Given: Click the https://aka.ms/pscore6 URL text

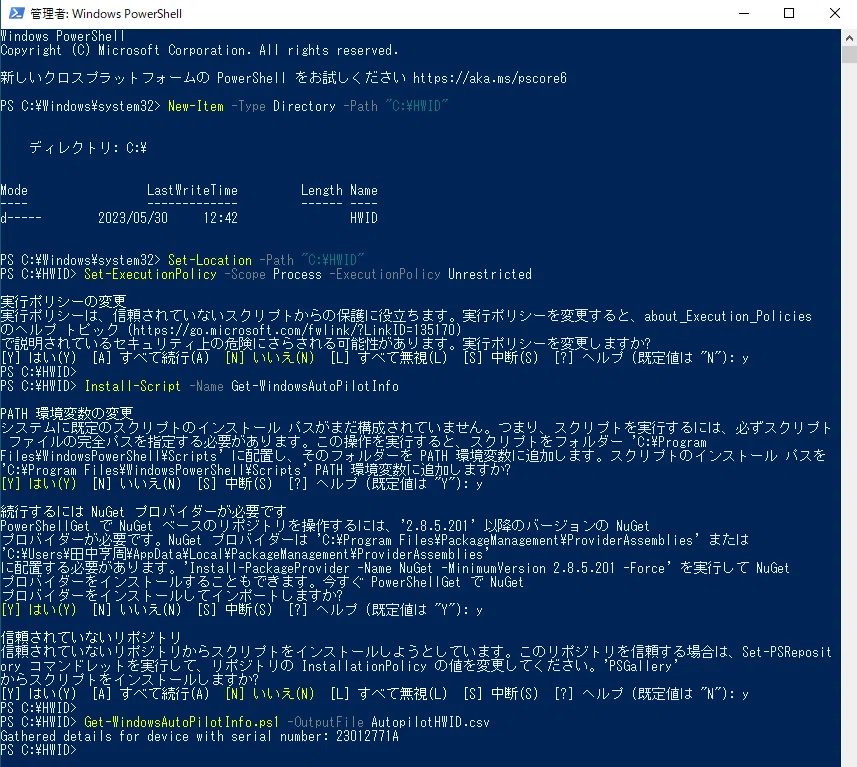Looking at the screenshot, I should click(x=490, y=78).
